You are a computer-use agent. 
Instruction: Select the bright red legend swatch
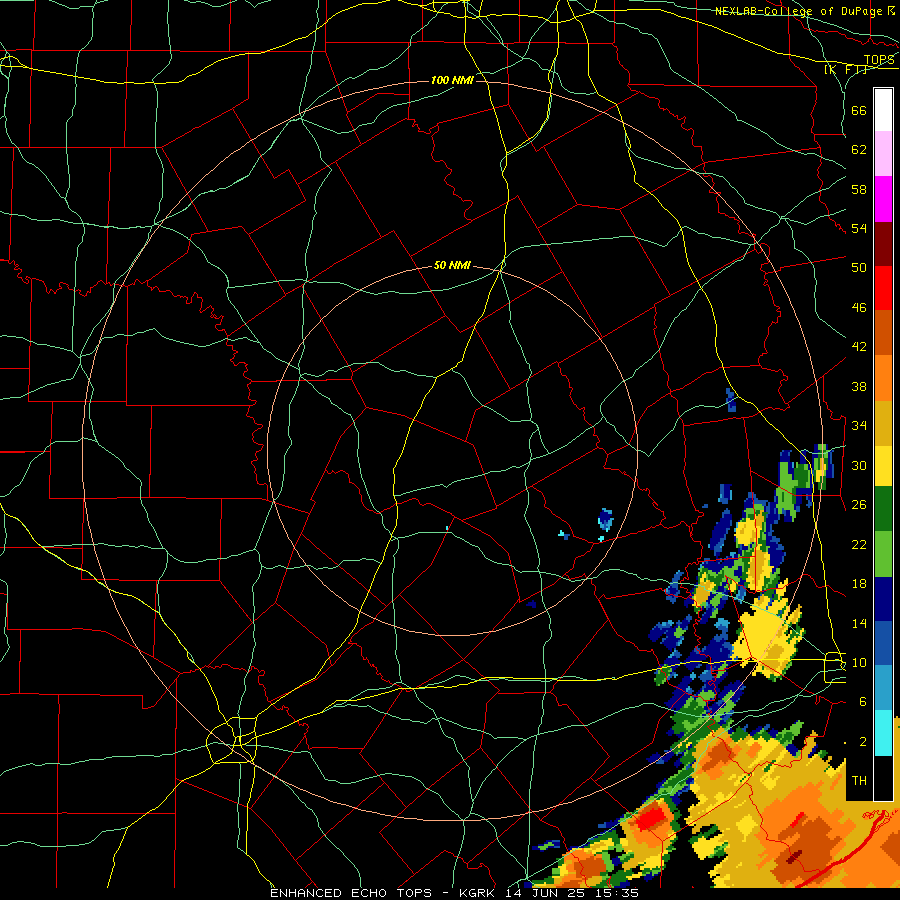coord(883,288)
